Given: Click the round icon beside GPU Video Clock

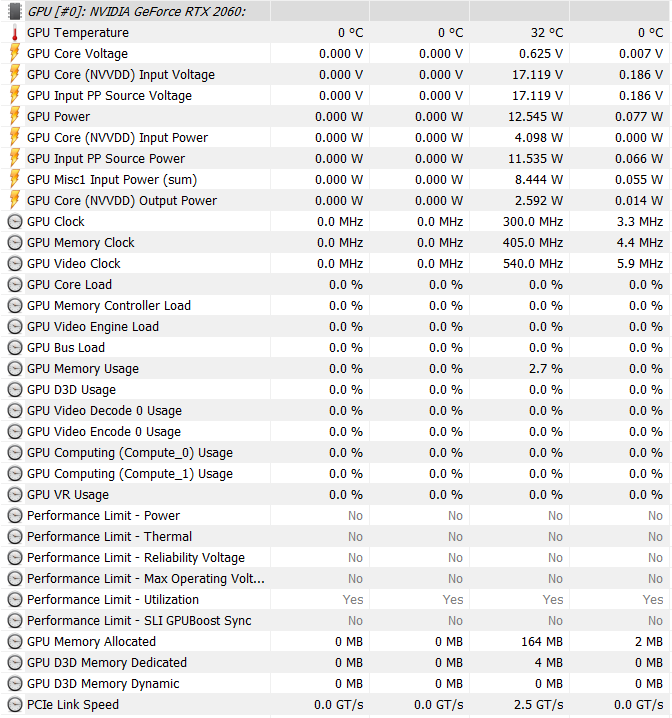Looking at the screenshot, I should point(15,264).
